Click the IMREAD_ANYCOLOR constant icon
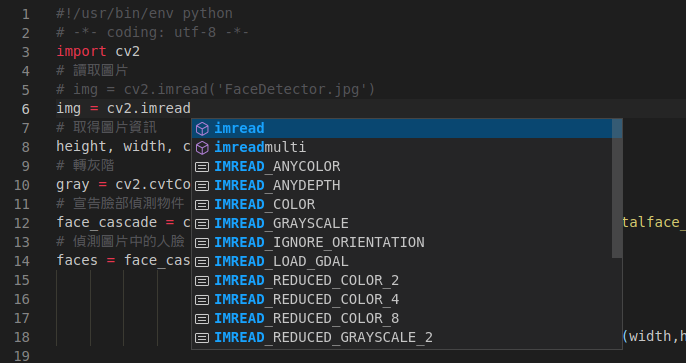 (202, 167)
